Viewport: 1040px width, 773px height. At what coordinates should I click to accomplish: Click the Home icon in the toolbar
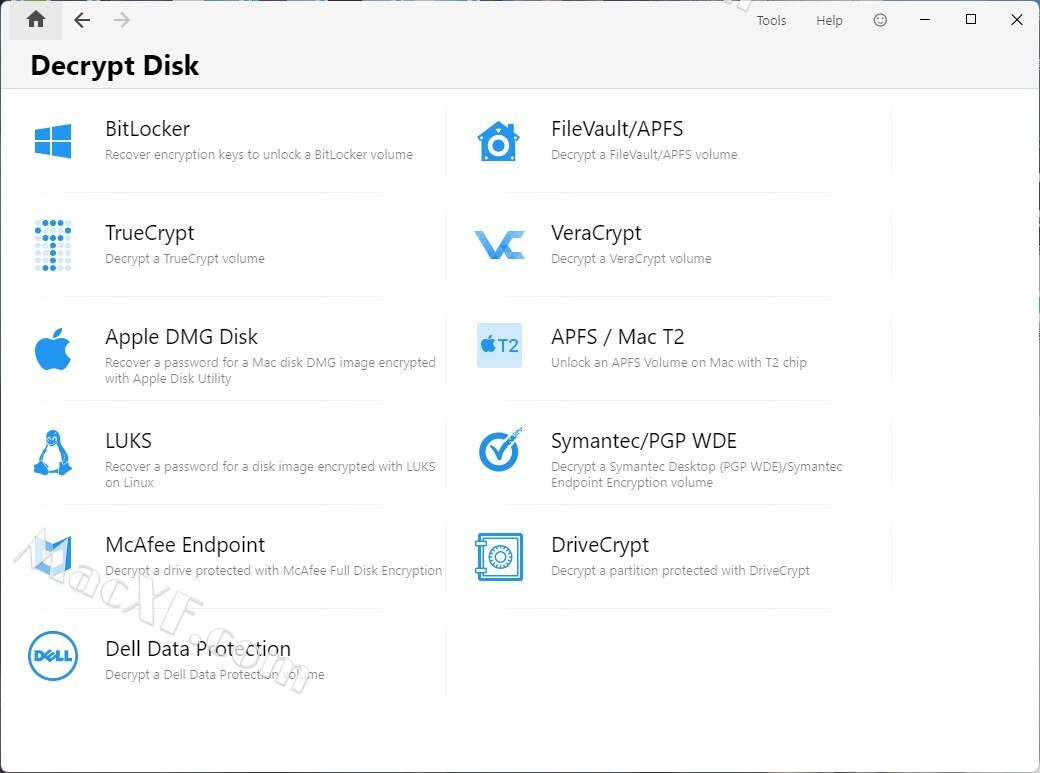(36, 20)
